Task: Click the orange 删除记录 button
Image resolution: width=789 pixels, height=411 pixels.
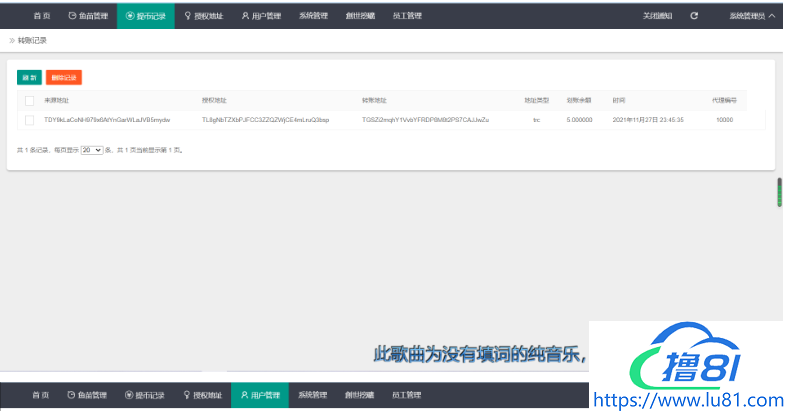Action: 63,77
